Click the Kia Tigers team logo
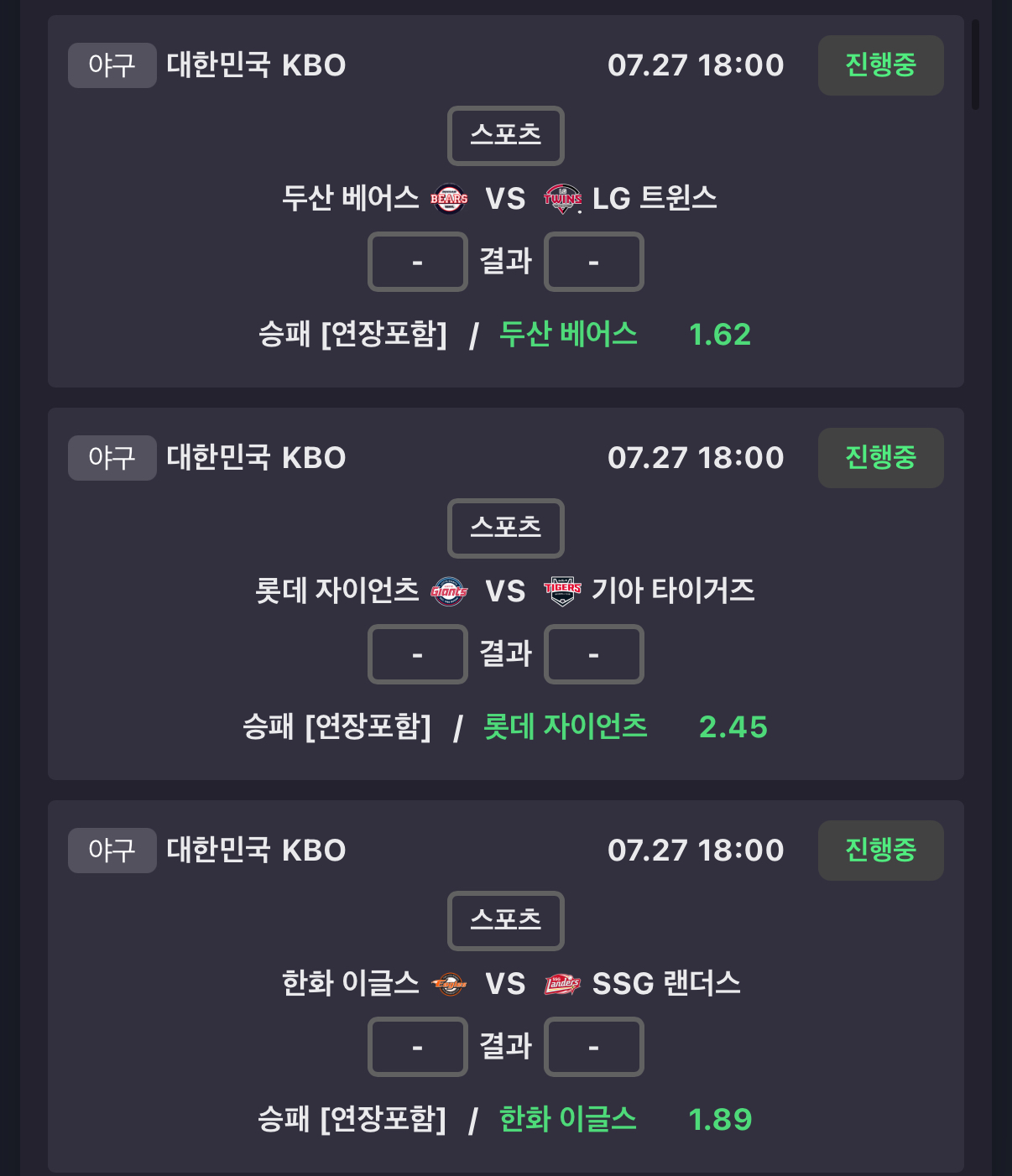The image size is (1012, 1176). point(562,591)
